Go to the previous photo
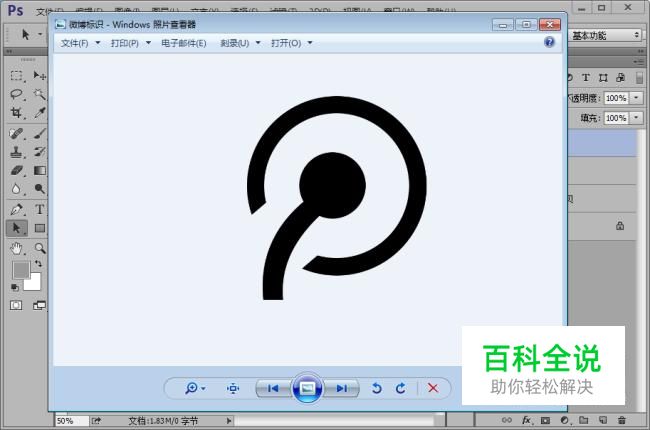 pyautogui.click(x=273, y=389)
